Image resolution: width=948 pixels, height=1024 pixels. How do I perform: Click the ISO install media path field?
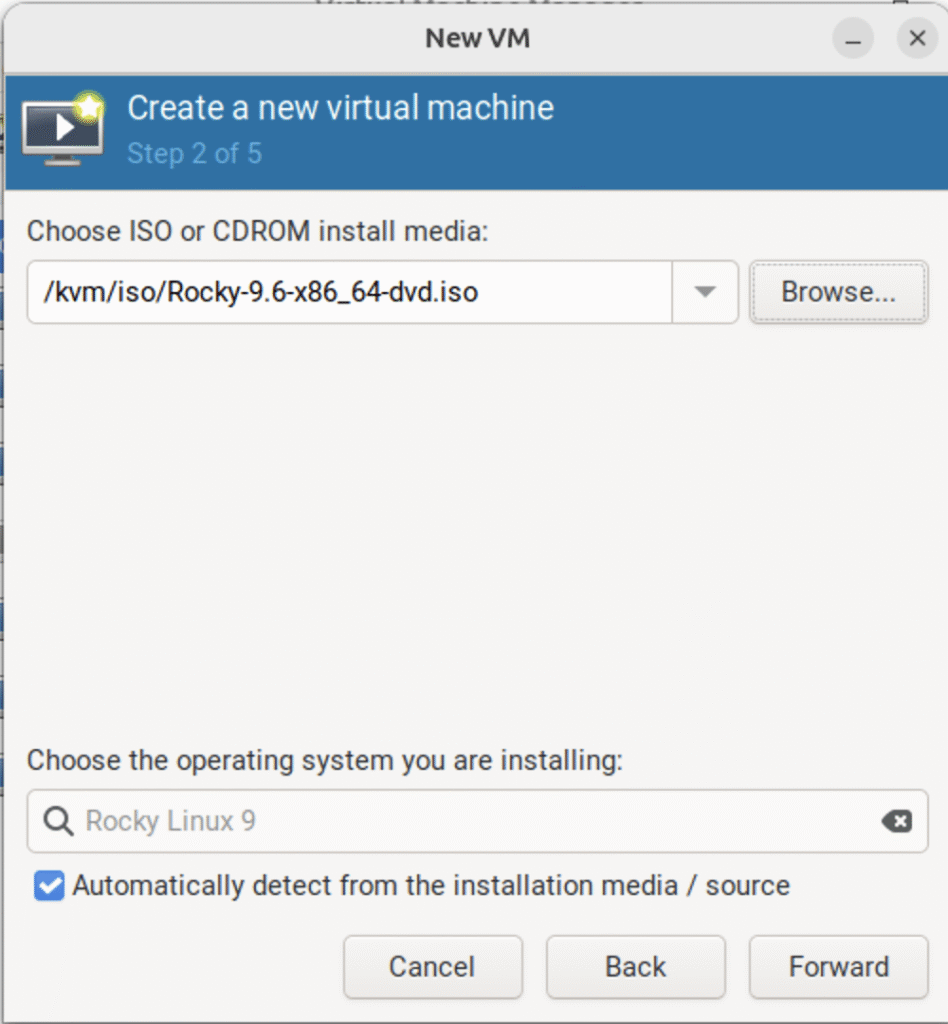click(x=349, y=292)
